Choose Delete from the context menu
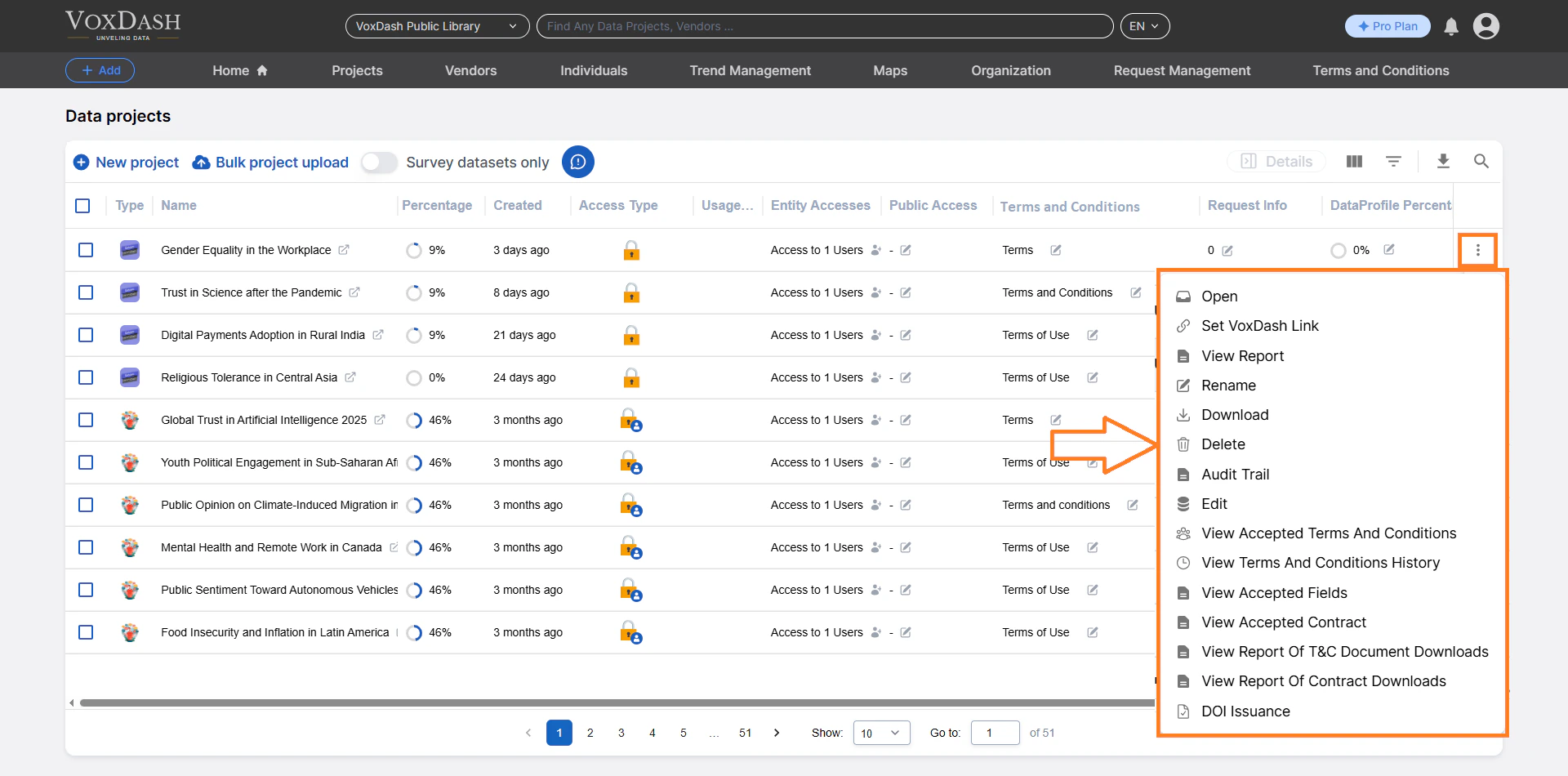Viewport: 1568px width, 776px height. [1223, 444]
